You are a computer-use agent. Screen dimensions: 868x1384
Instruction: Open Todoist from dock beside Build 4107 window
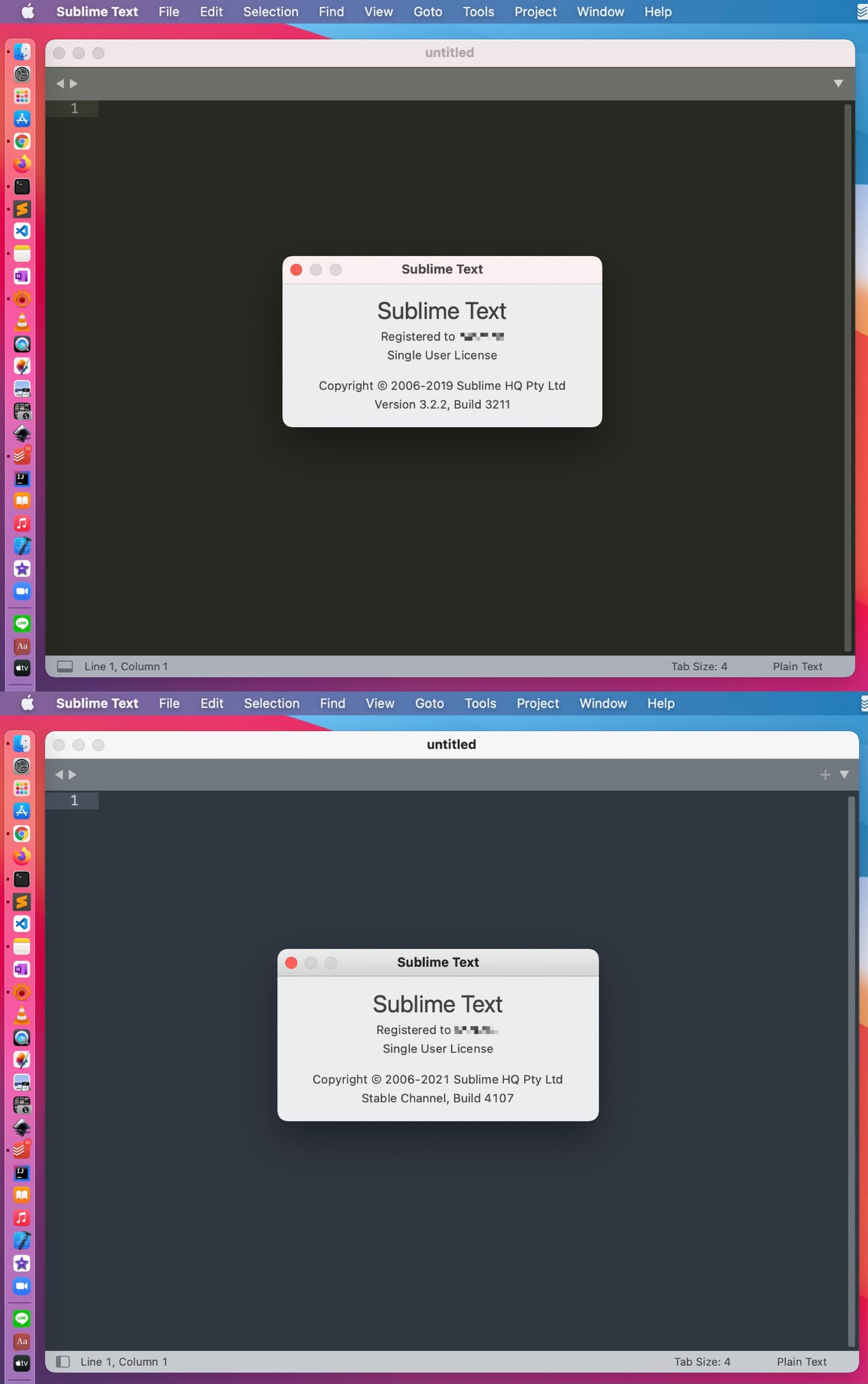[22, 1150]
